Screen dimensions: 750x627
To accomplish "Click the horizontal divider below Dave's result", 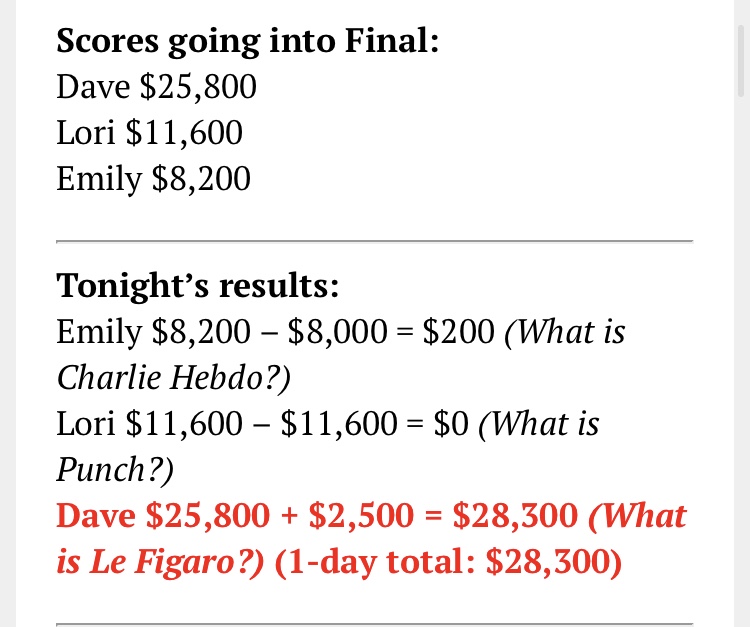I will pos(374,624).
